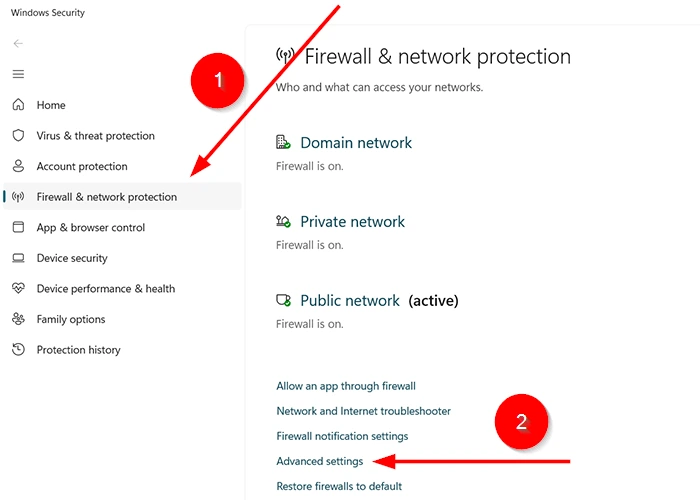Viewport: 700px width, 500px height.
Task: Click the Advanced settings link
Action: [x=320, y=461]
